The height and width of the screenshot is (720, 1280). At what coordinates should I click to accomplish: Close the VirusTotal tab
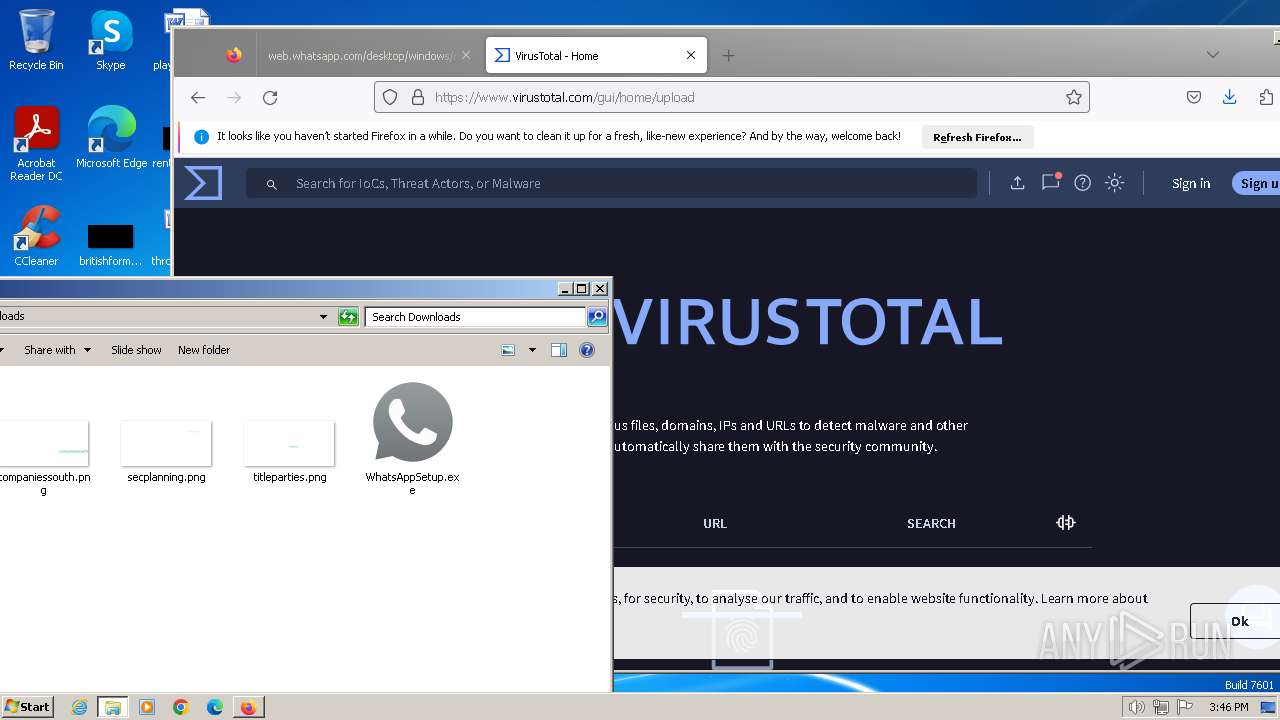point(691,56)
